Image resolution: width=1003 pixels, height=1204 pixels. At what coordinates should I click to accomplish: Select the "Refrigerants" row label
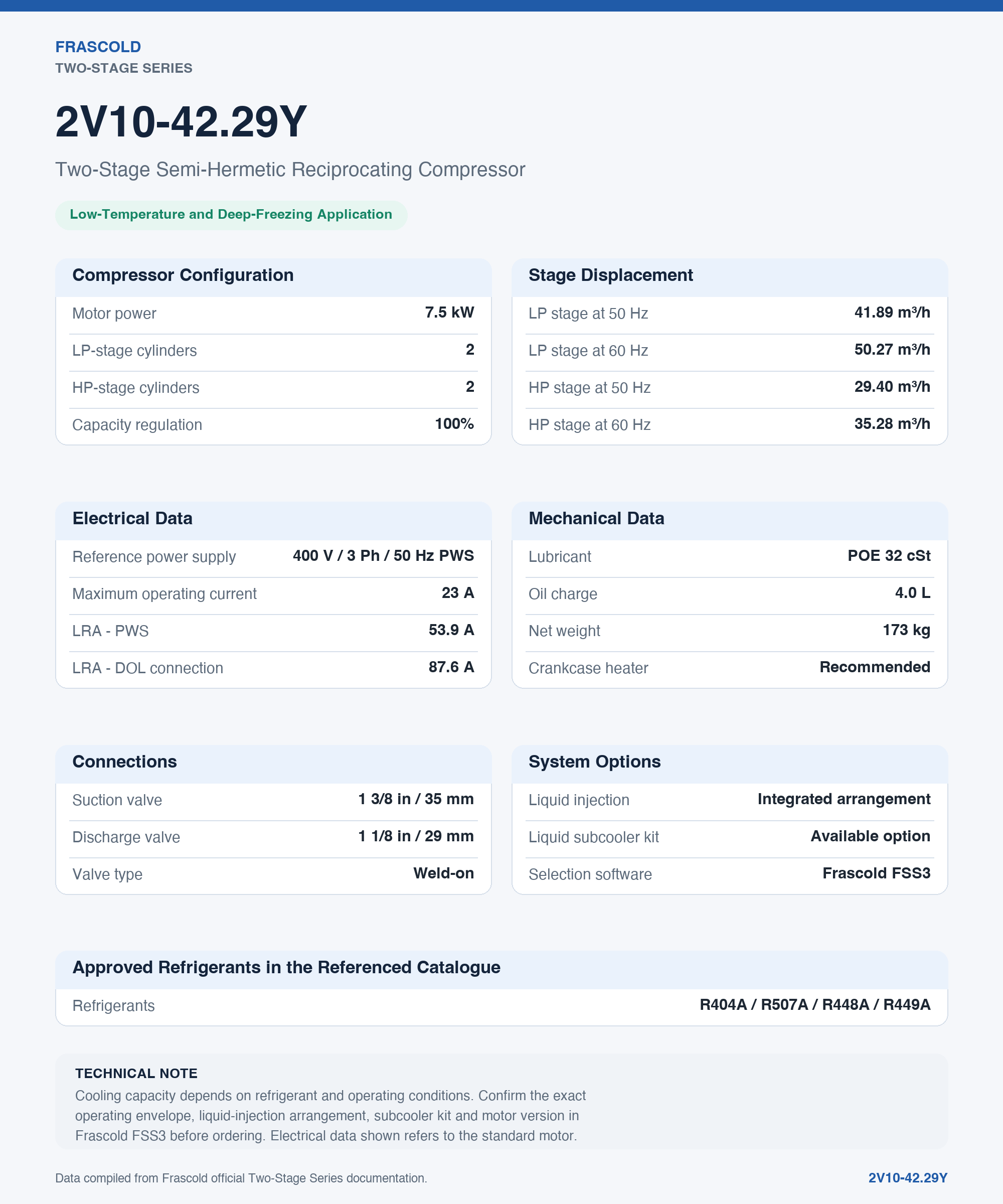[x=113, y=1006]
